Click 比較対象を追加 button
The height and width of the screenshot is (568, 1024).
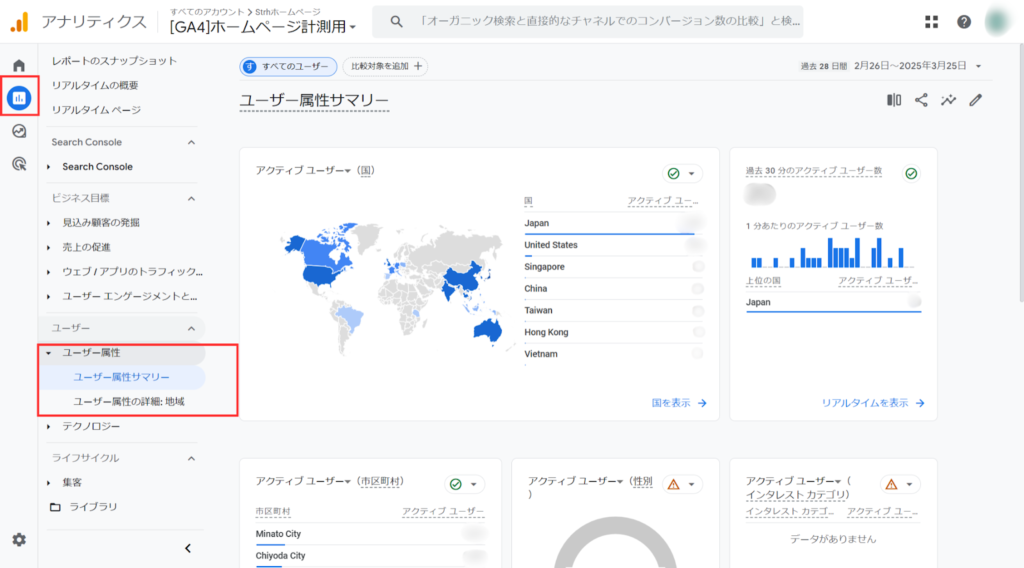[385, 67]
